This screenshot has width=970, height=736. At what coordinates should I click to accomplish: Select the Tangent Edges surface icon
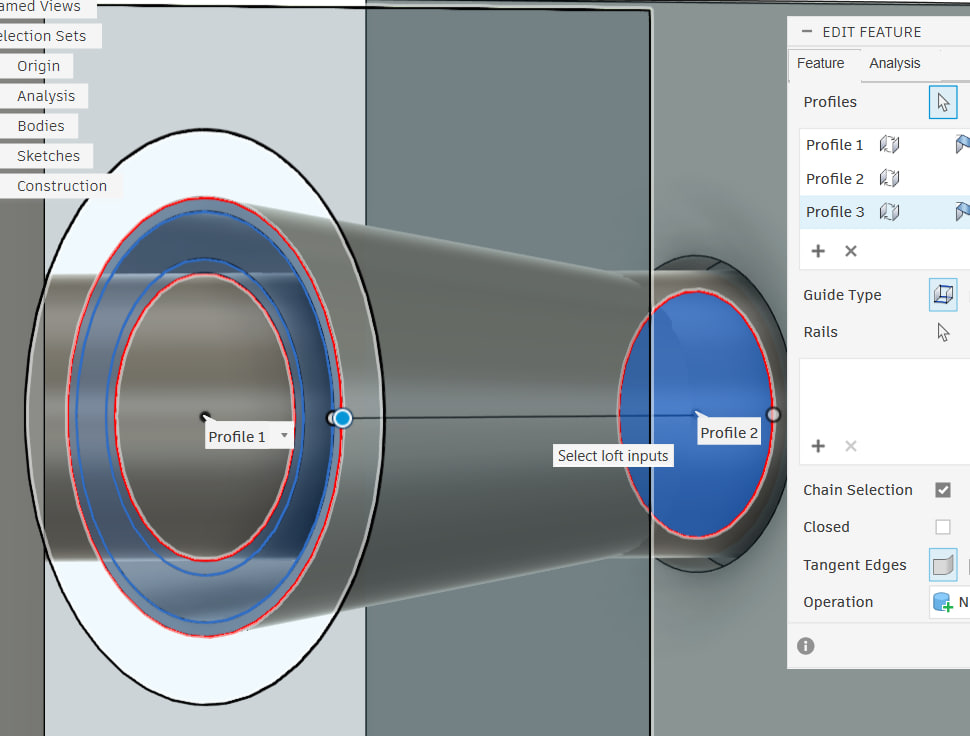click(943, 565)
